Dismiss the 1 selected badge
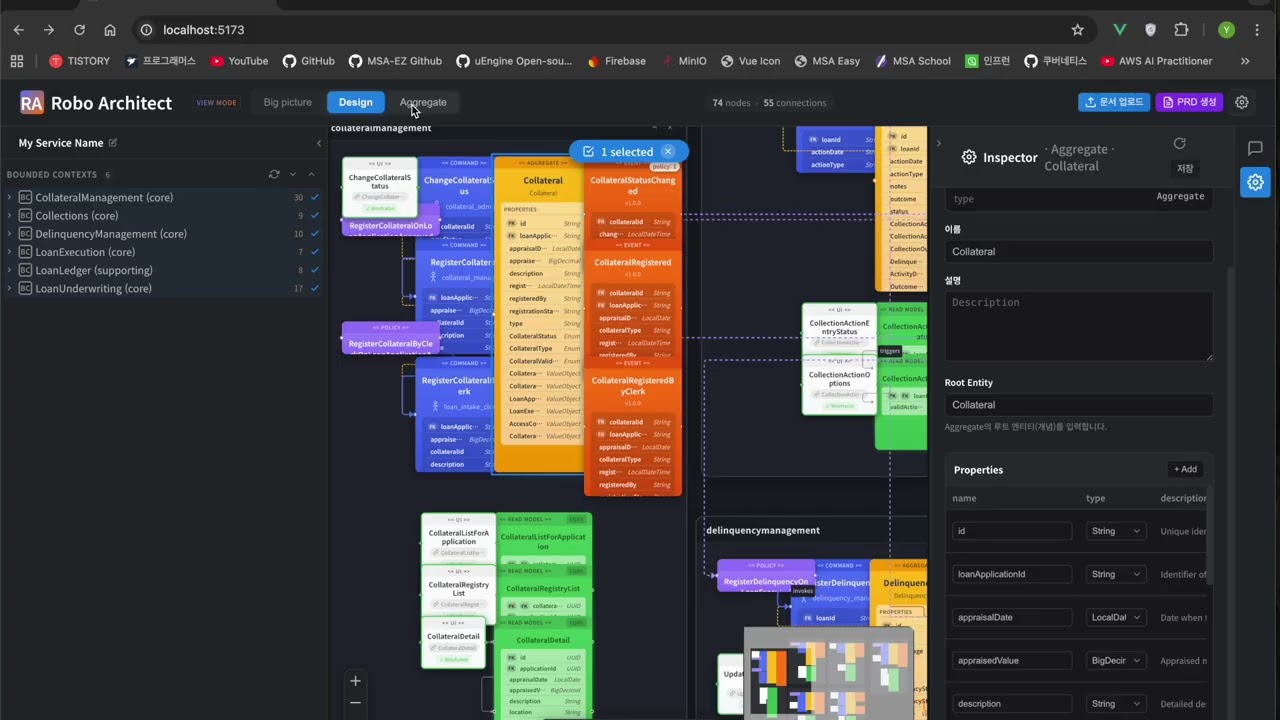 point(668,152)
